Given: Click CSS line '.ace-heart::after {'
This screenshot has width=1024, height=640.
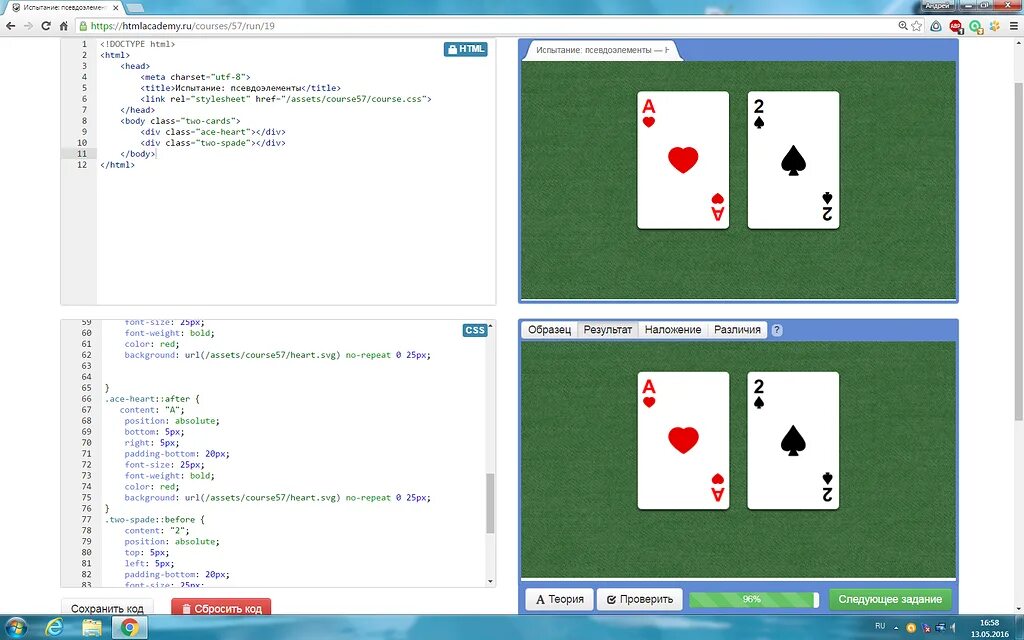Looking at the screenshot, I should [x=152, y=398].
